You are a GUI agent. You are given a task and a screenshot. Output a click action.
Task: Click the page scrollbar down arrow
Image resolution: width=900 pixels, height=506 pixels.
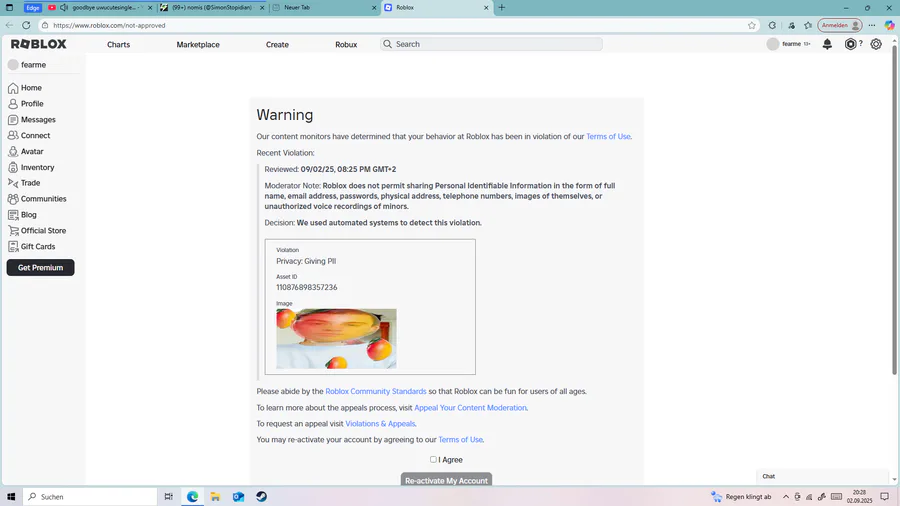click(x=894, y=480)
